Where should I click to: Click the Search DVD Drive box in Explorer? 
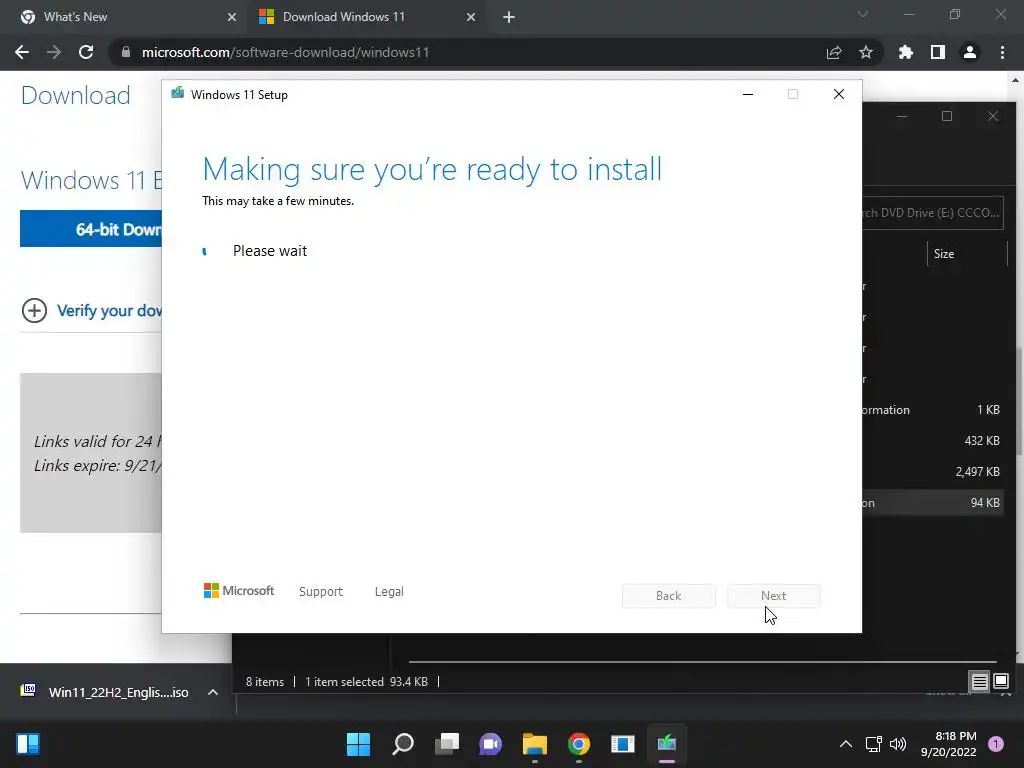point(933,212)
